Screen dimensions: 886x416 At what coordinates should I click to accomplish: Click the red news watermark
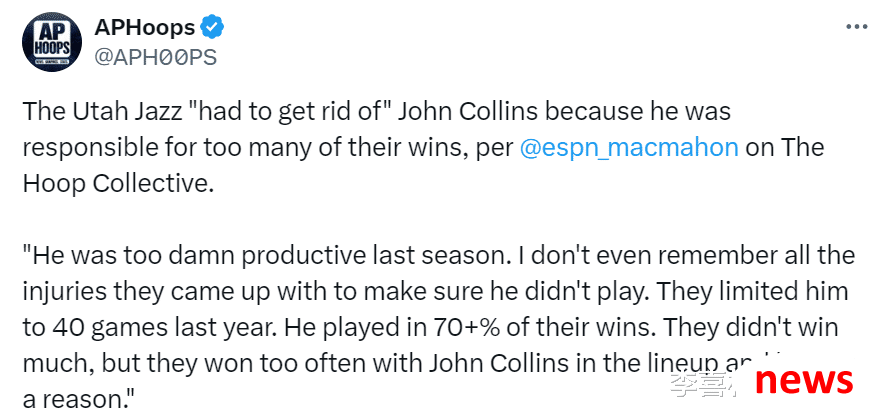click(x=804, y=380)
